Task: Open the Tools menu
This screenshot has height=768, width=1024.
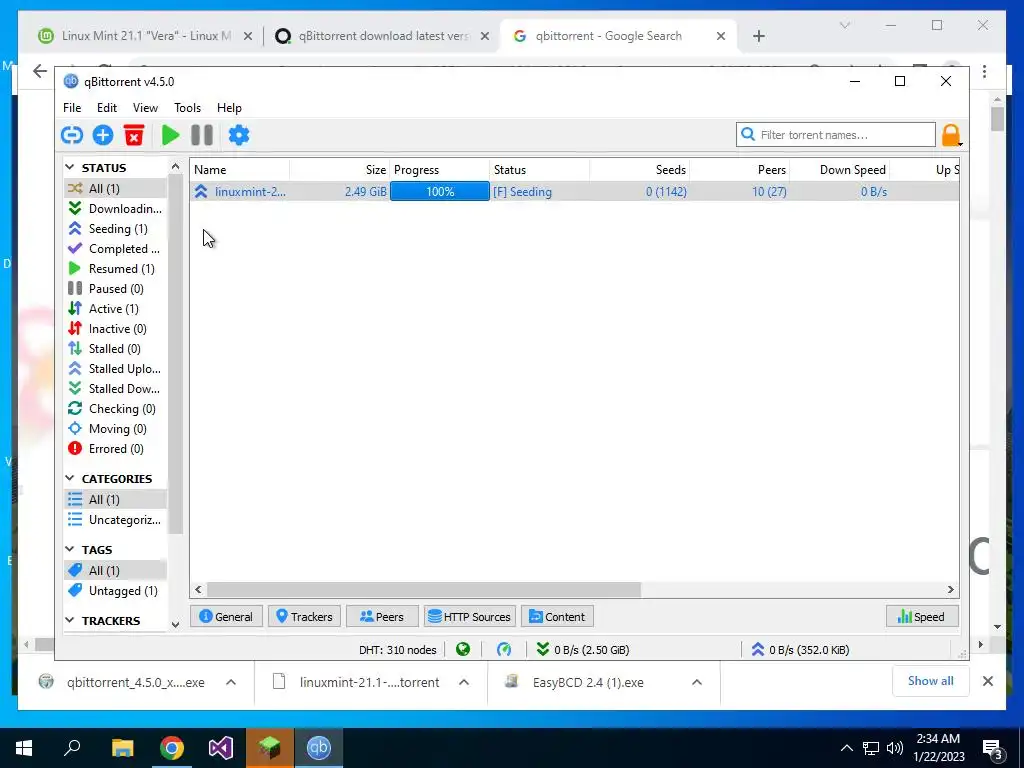Action: 187,108
